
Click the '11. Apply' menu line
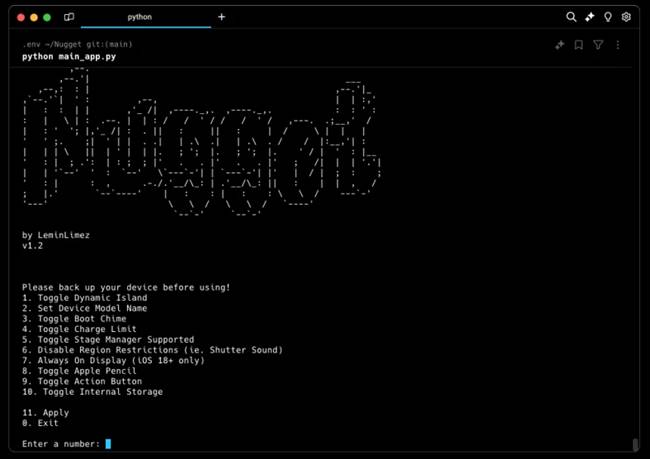[45, 412]
